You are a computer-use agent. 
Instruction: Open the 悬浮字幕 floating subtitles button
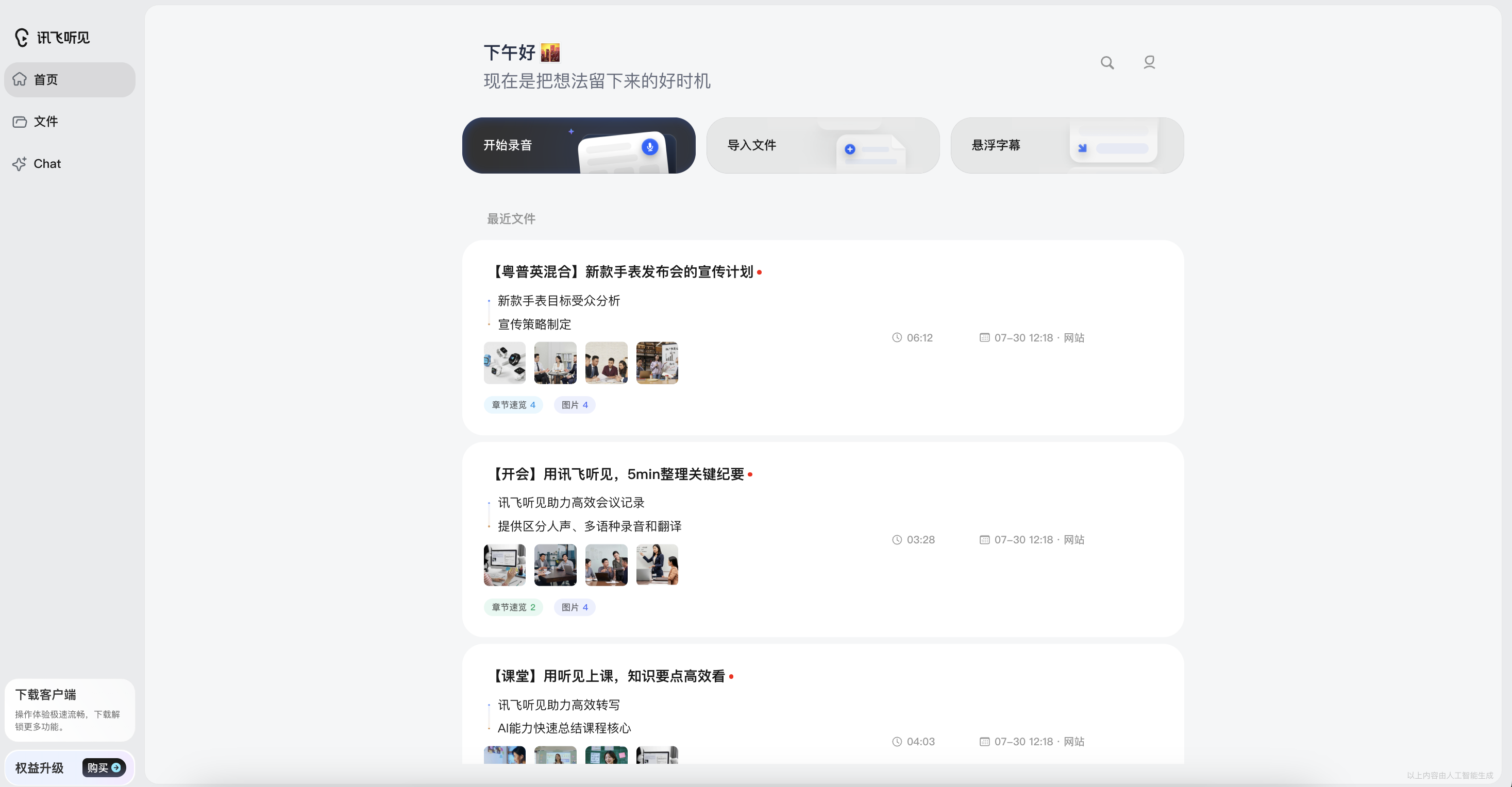click(x=1067, y=145)
